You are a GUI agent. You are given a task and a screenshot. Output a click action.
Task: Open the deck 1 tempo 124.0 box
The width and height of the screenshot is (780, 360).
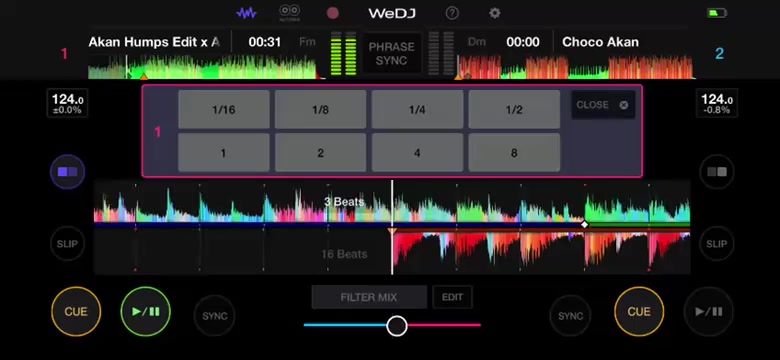click(x=67, y=103)
